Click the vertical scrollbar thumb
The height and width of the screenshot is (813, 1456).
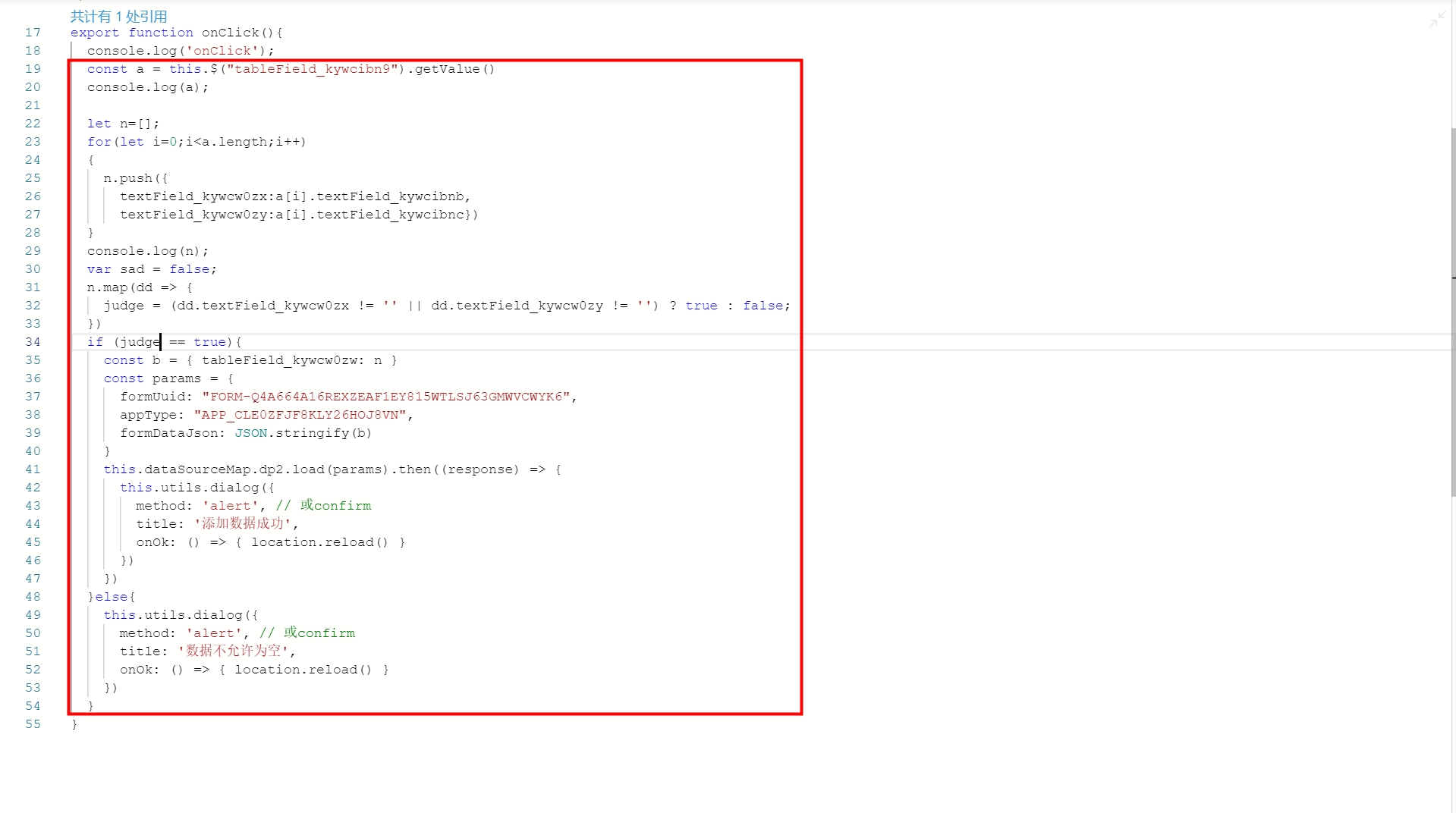pos(1453,311)
